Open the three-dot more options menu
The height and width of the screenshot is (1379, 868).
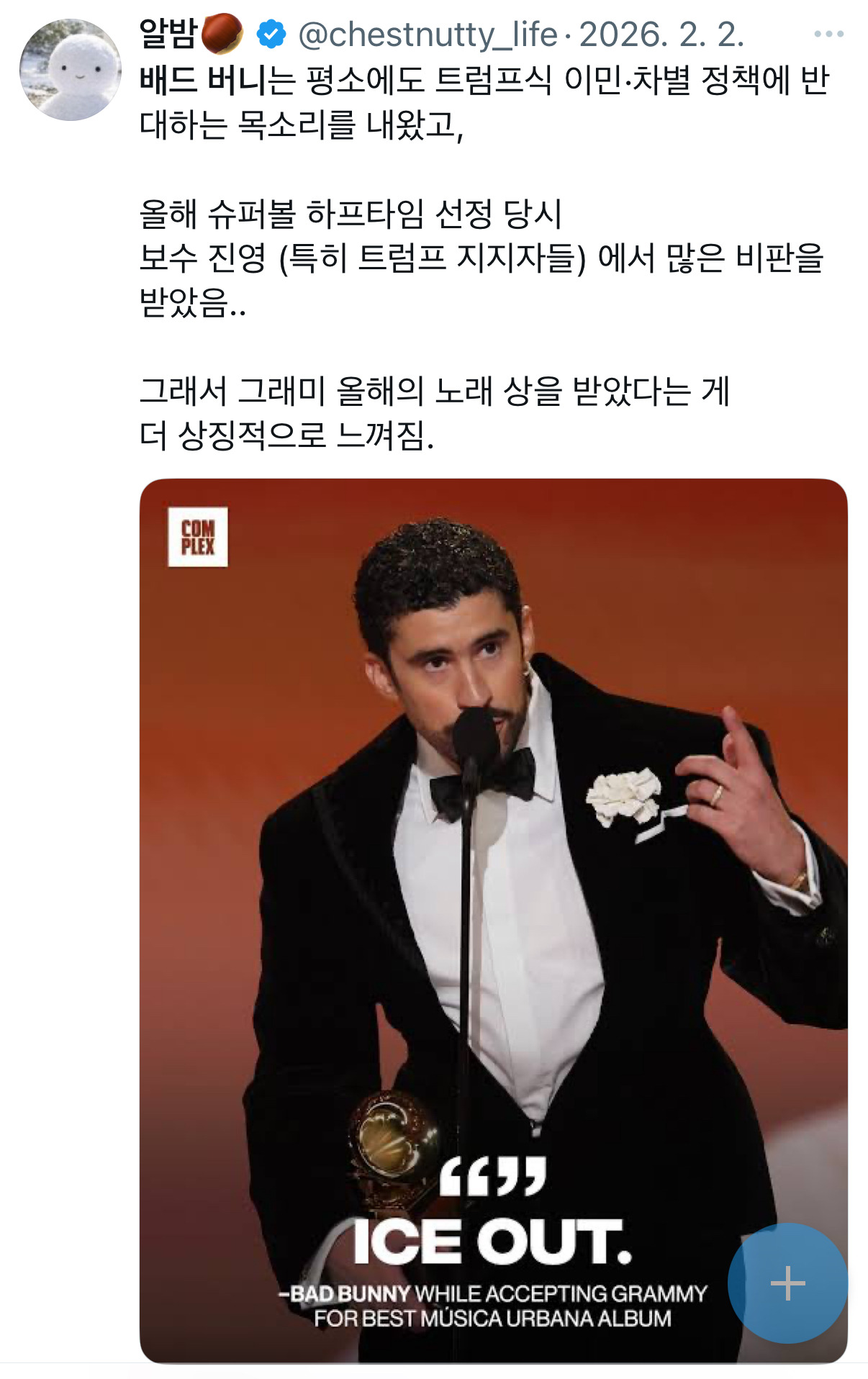pos(828,34)
